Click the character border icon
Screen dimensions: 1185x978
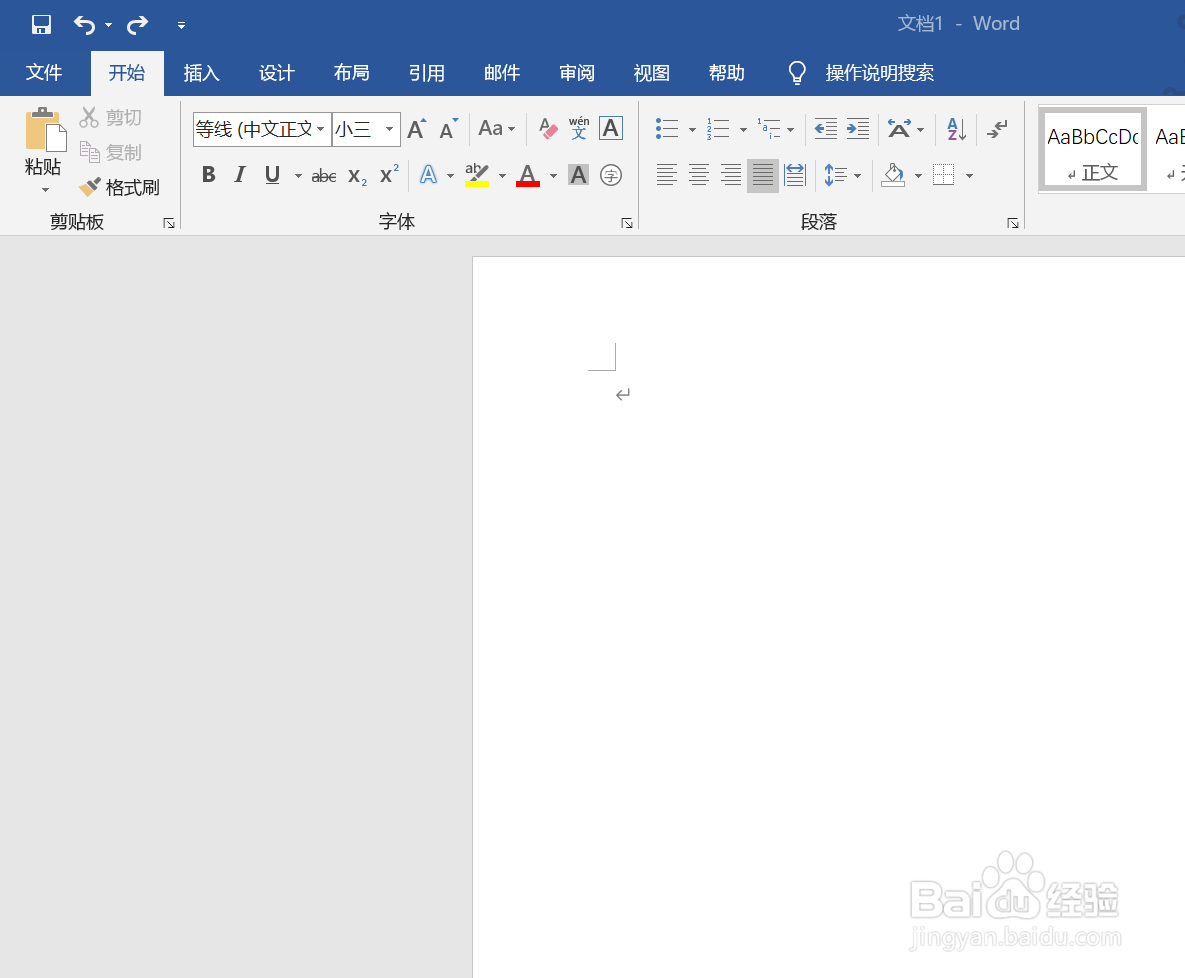click(x=611, y=128)
